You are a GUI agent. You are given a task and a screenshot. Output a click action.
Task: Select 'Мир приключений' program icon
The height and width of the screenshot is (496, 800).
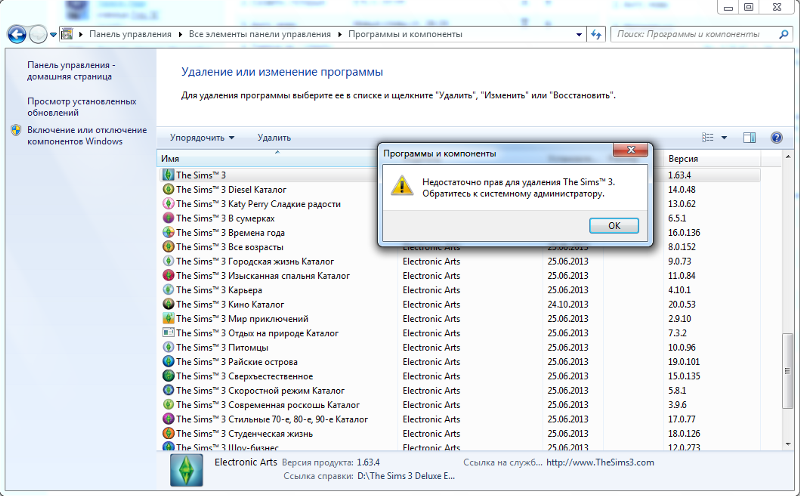168,318
